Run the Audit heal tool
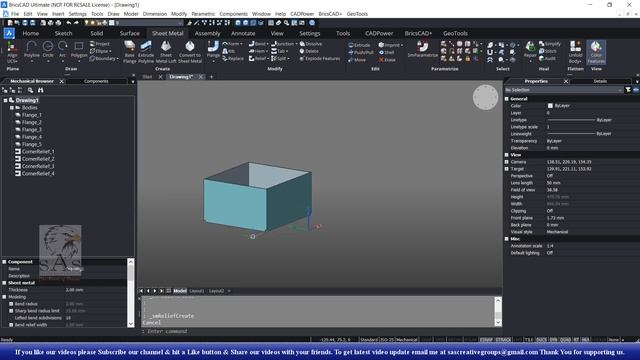 pyautogui.click(x=547, y=58)
